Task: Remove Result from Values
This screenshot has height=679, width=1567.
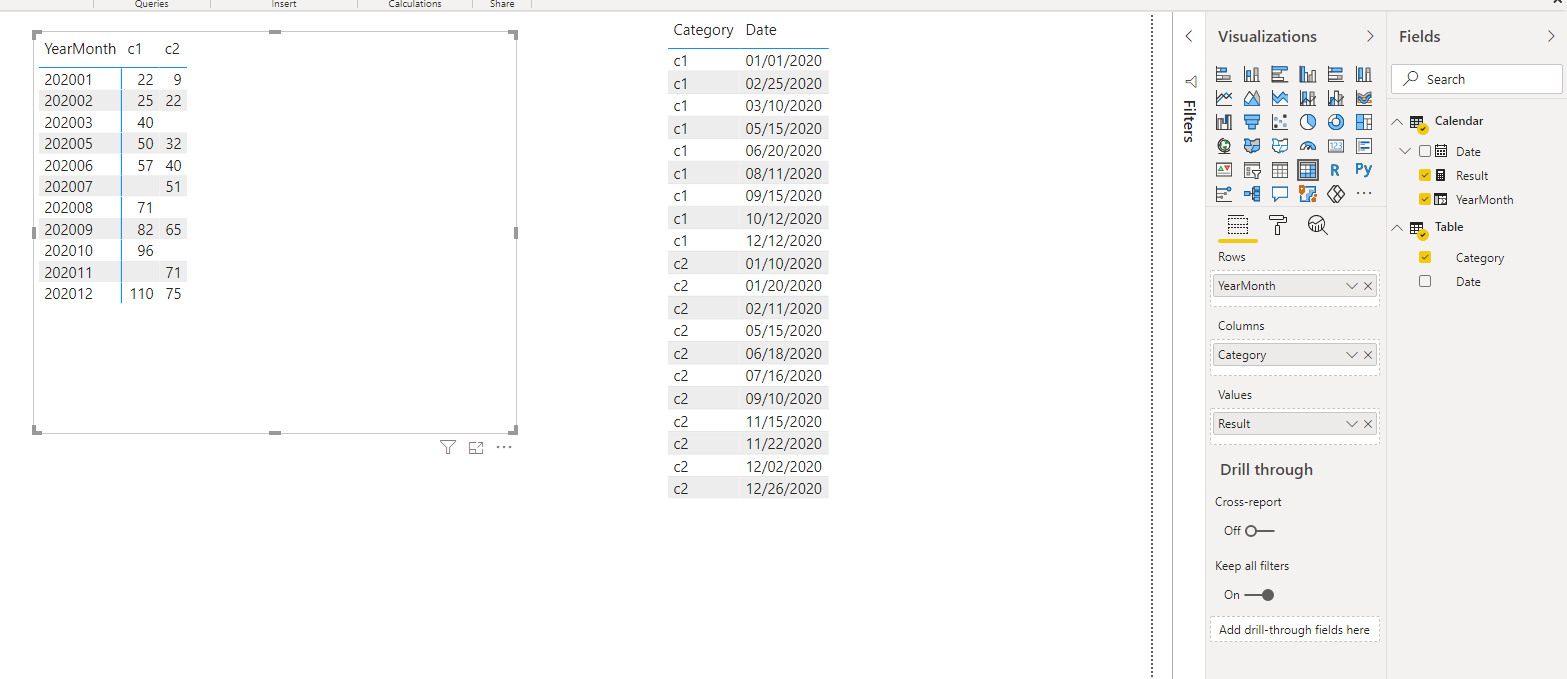Action: click(1369, 424)
